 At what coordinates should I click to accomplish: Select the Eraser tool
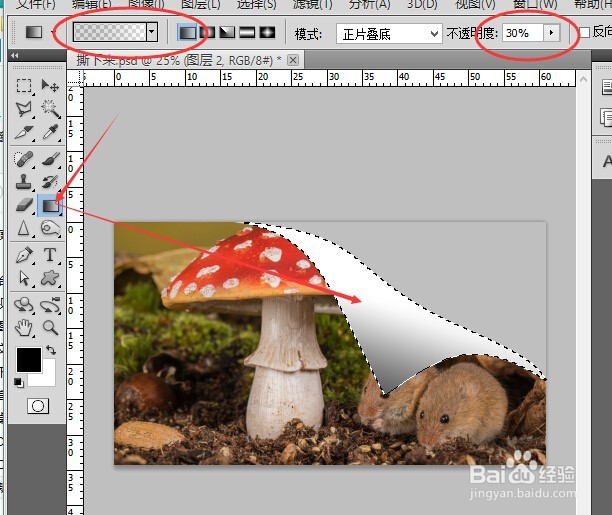[24, 205]
